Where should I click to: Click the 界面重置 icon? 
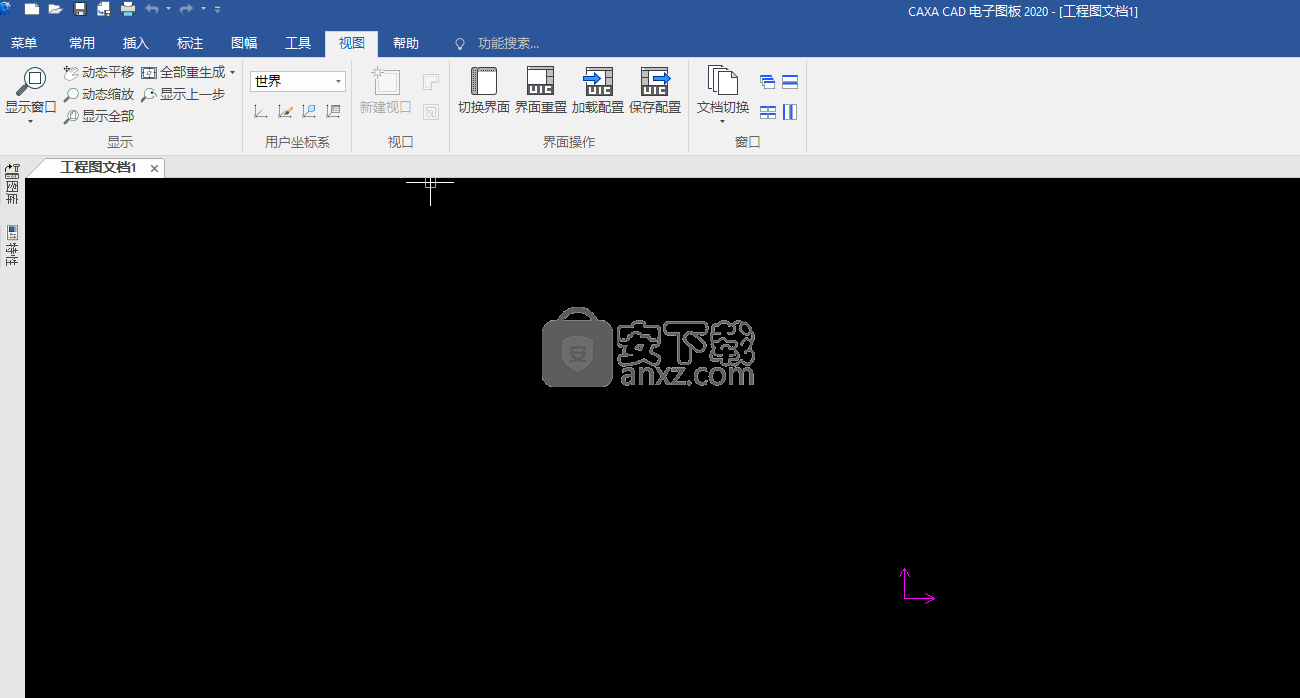point(540,81)
